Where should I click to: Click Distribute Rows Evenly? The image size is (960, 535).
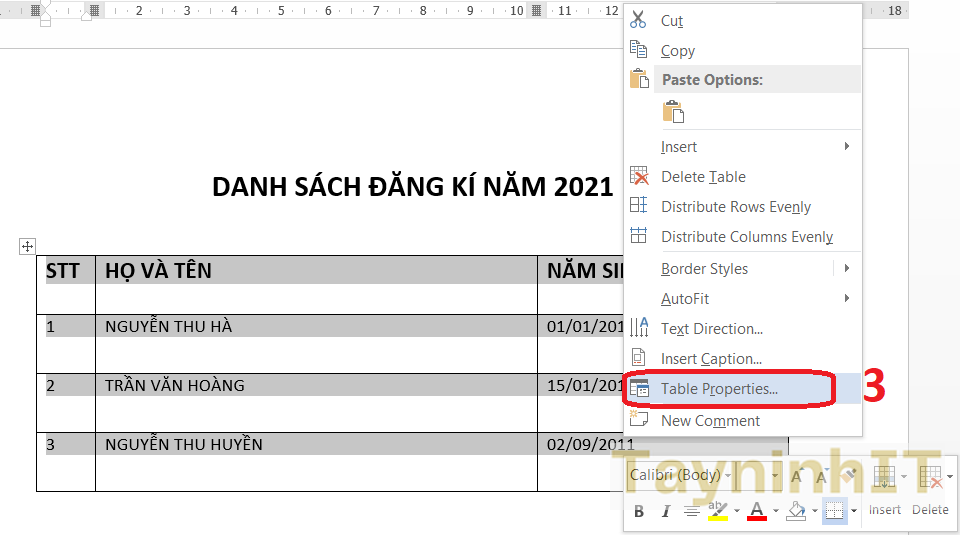point(735,207)
